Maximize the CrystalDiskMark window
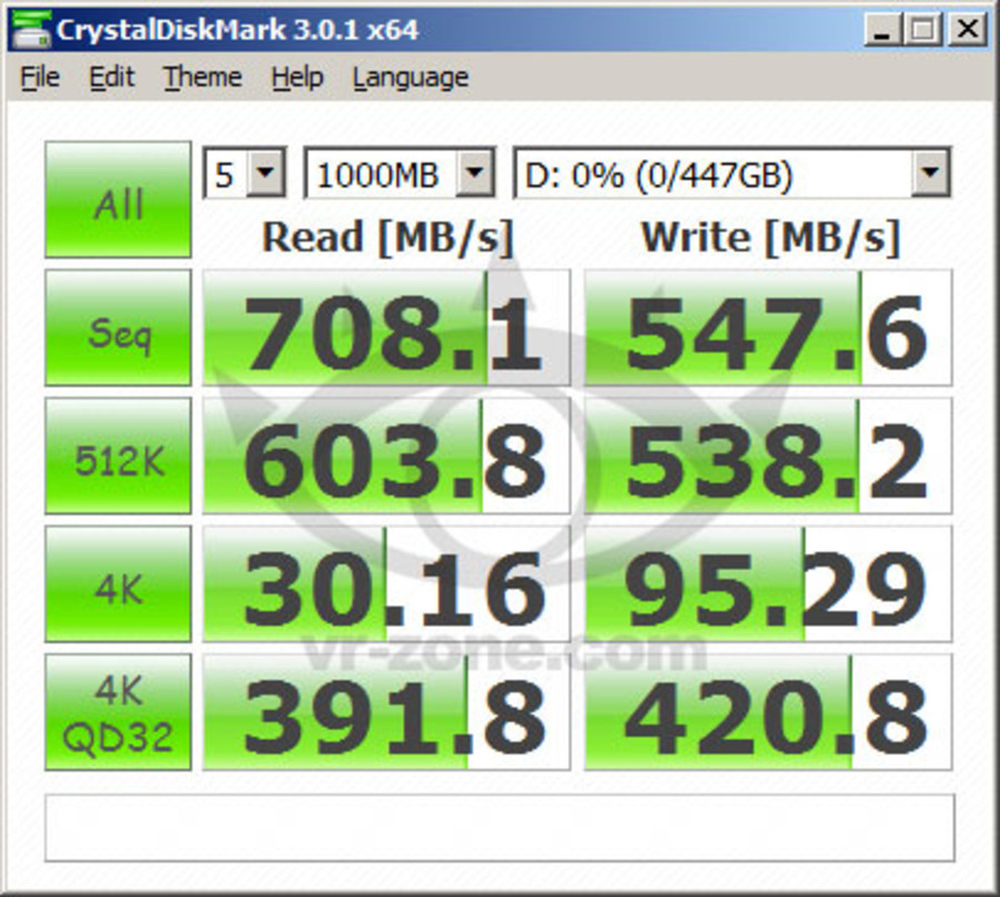Image resolution: width=1000 pixels, height=897 pixels. (921, 29)
